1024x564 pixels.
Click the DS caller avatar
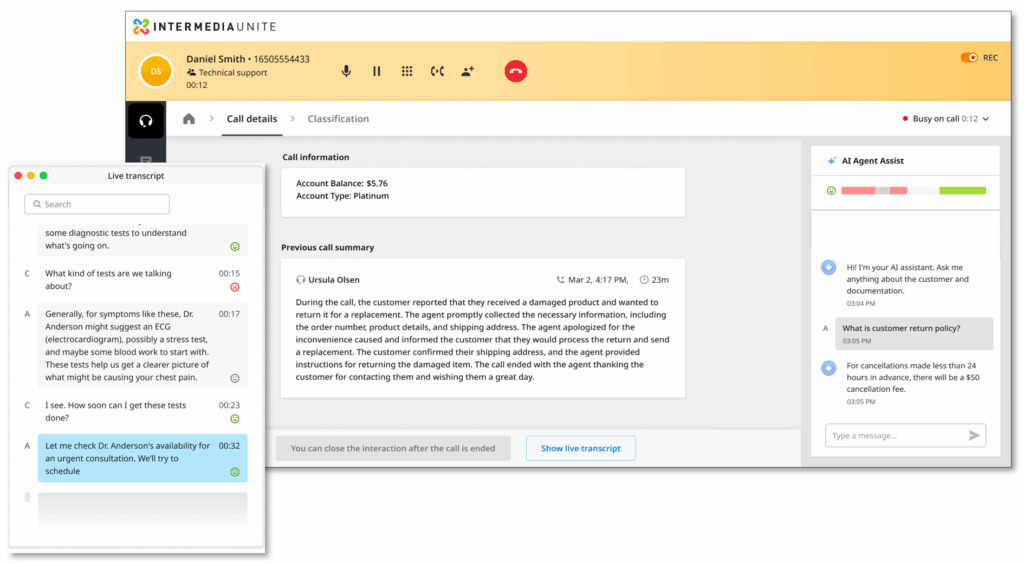tap(155, 71)
